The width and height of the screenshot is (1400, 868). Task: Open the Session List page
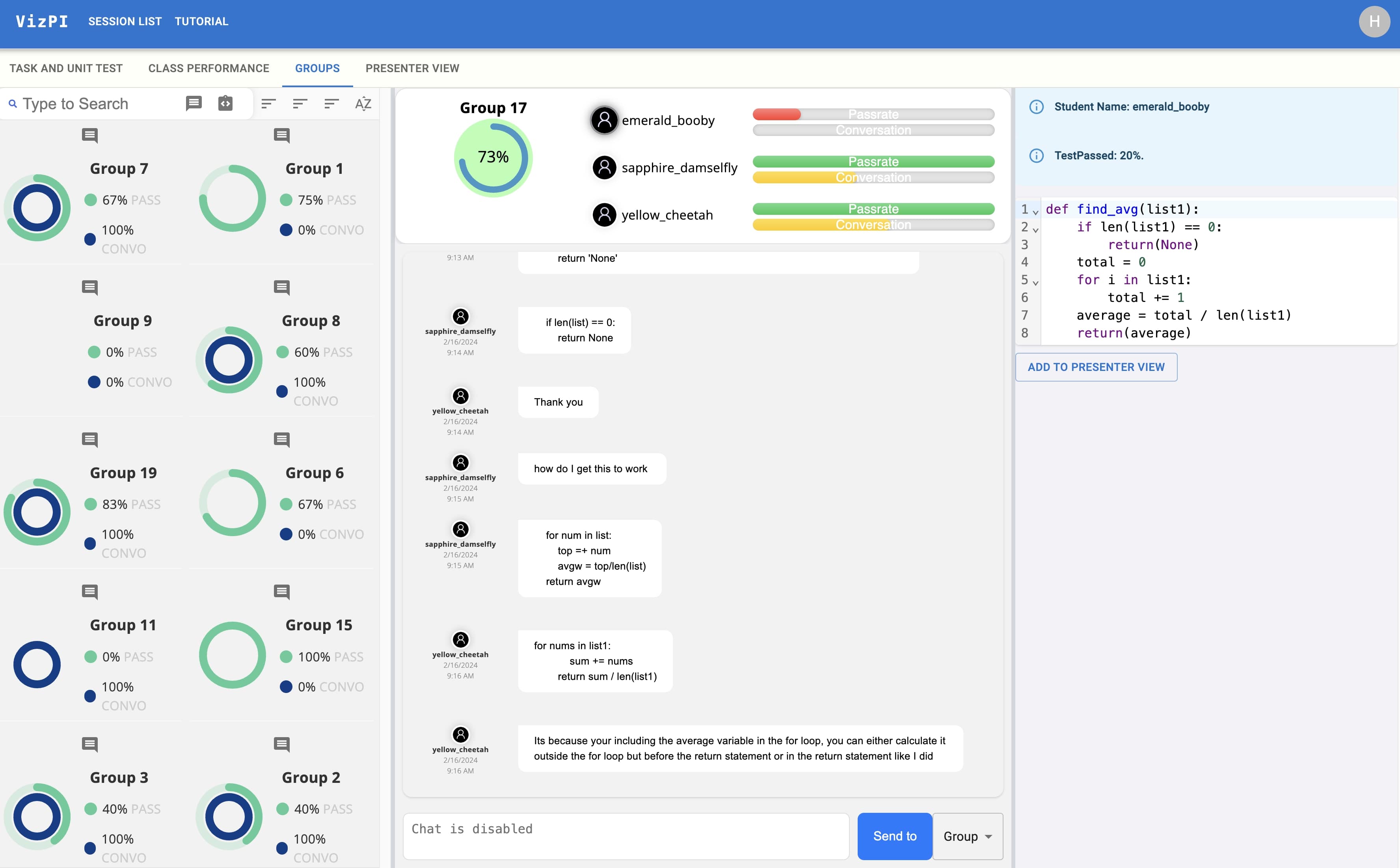coord(125,21)
